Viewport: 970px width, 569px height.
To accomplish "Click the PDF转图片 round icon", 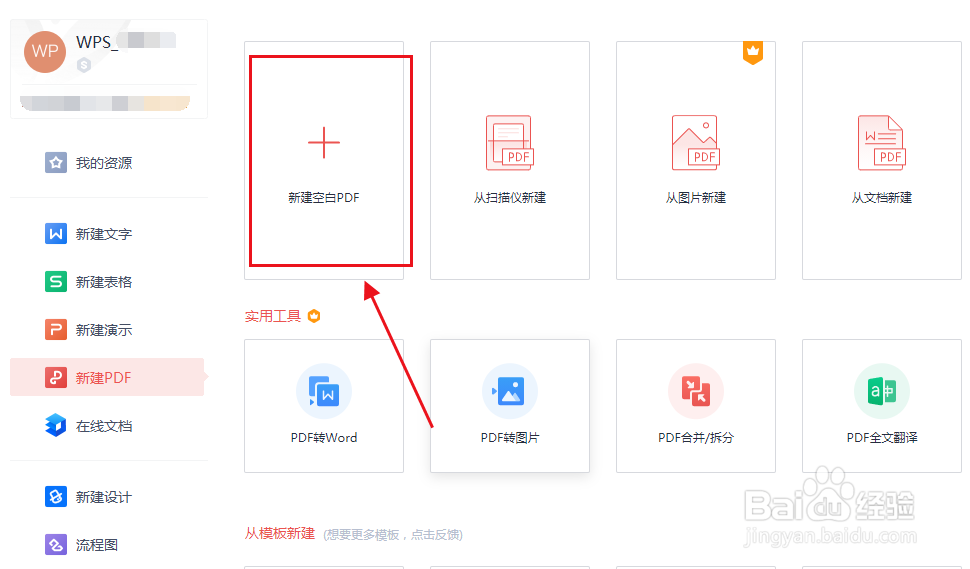I will 510,391.
